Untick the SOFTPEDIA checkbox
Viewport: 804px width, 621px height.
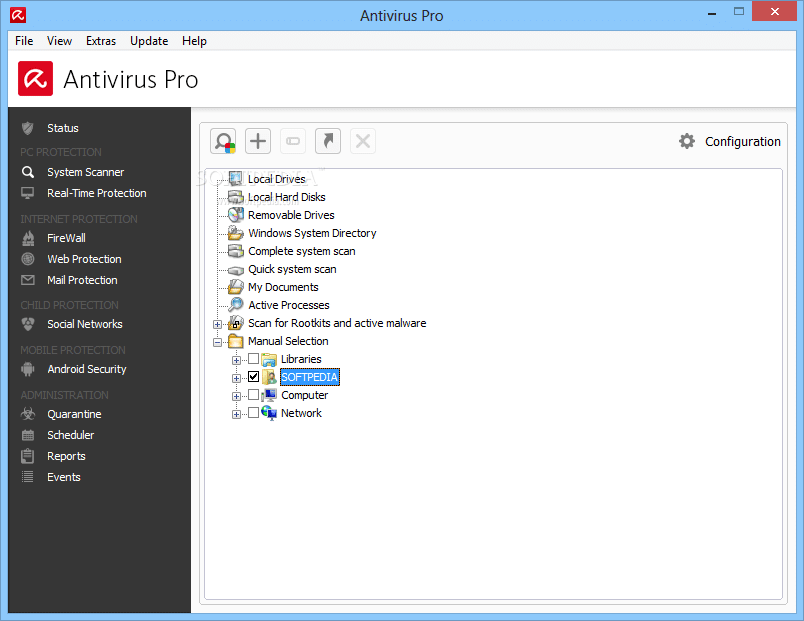click(x=253, y=376)
